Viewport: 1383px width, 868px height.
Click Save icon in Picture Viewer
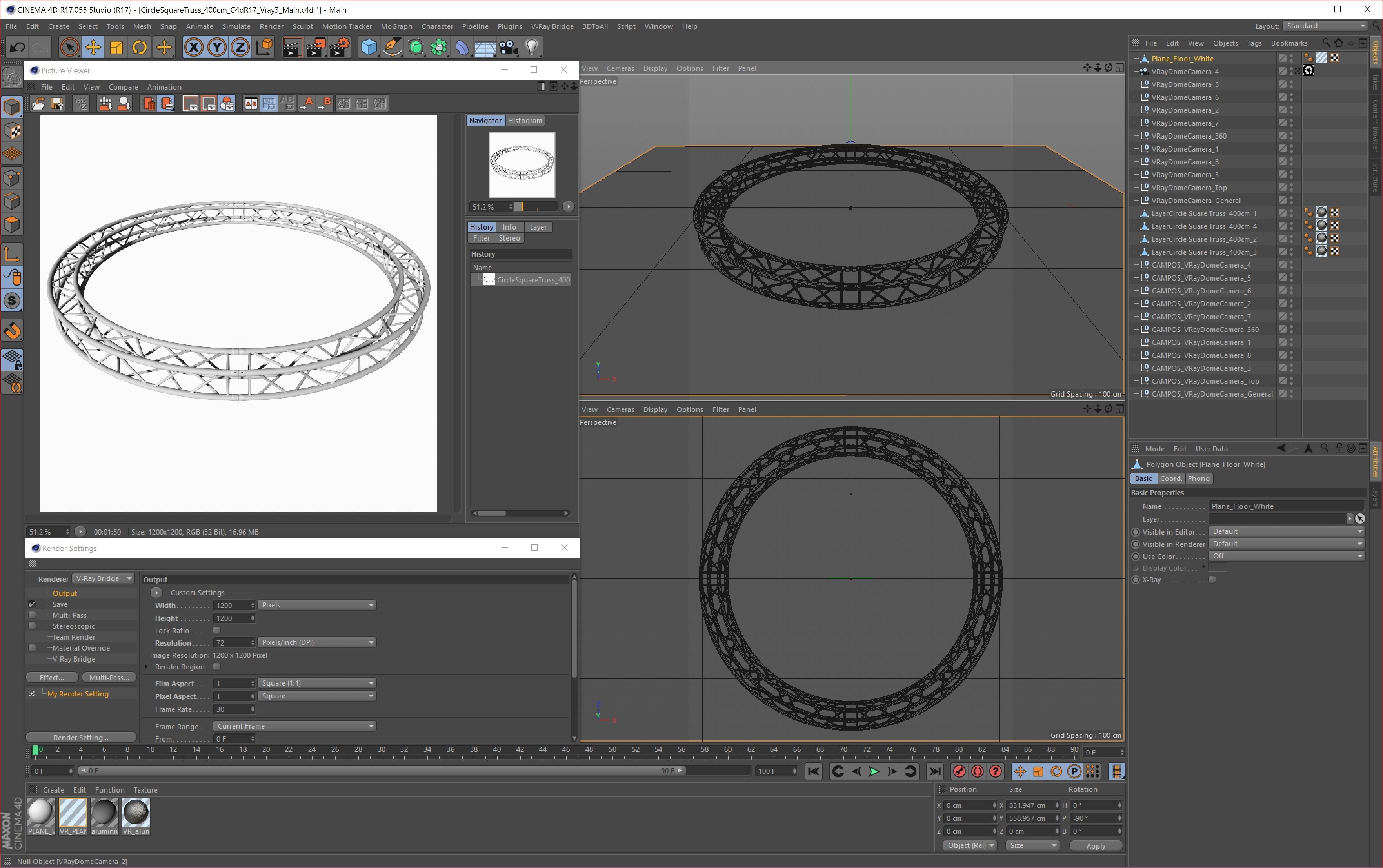click(x=57, y=103)
